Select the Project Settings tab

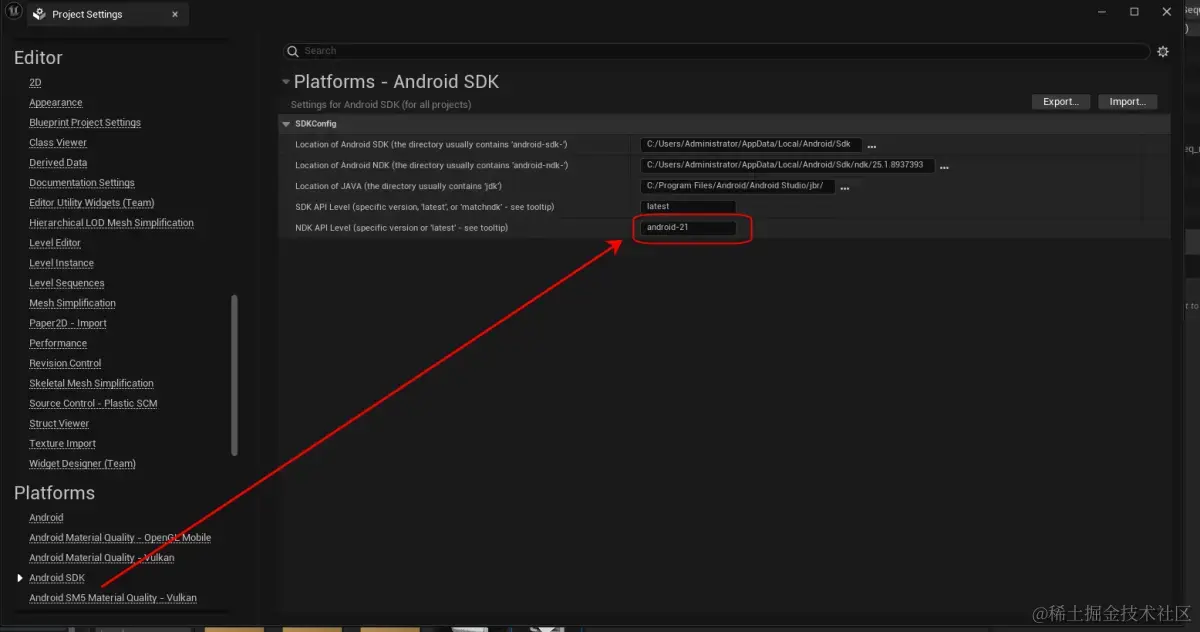(107, 15)
